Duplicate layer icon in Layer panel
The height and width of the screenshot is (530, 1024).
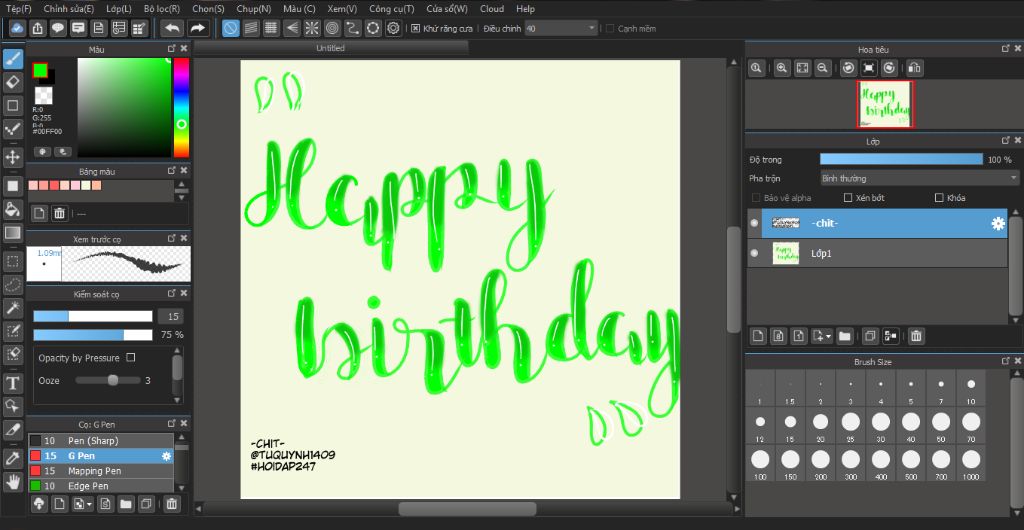click(x=870, y=336)
